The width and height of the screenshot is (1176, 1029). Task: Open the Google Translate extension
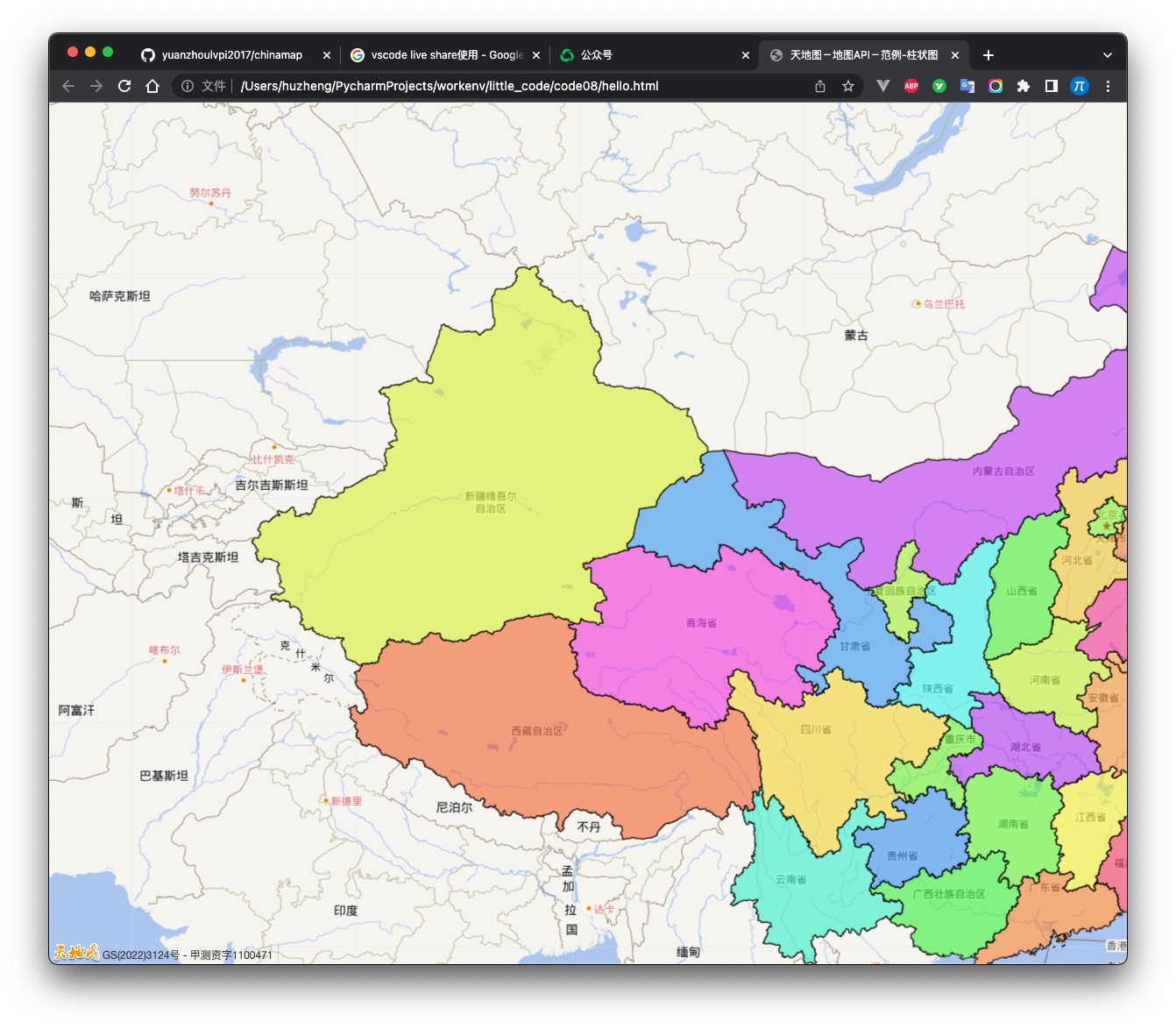coord(967,86)
